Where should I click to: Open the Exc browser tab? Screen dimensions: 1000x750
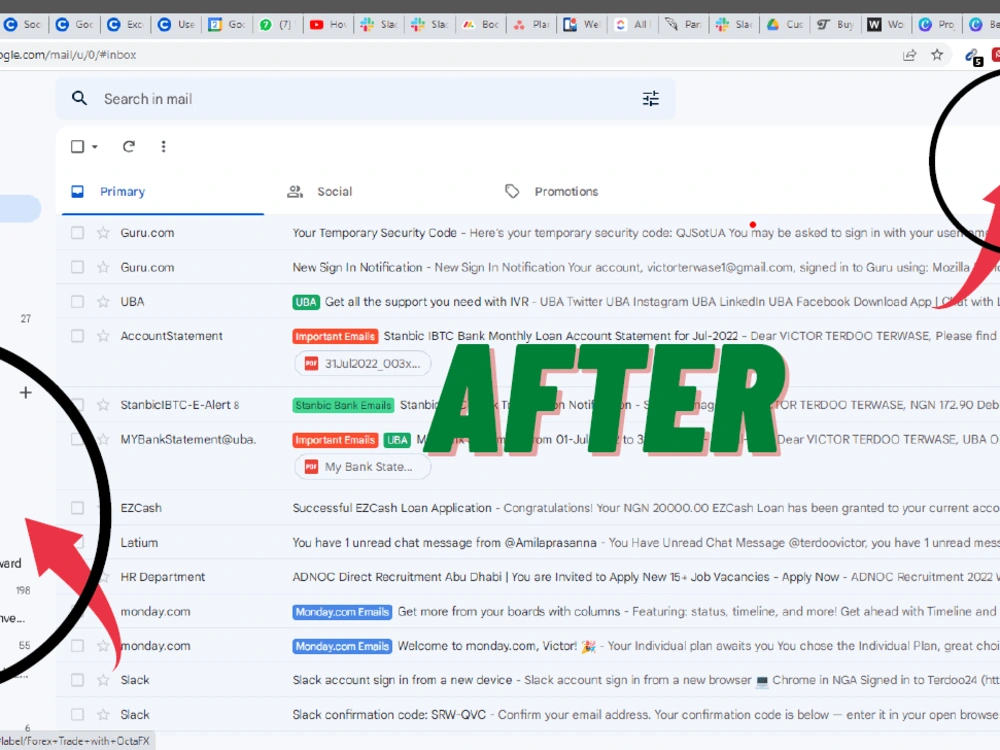tap(126, 24)
